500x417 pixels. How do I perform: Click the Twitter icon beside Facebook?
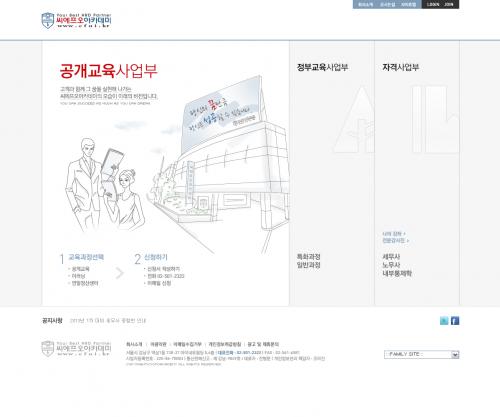click(x=444, y=321)
